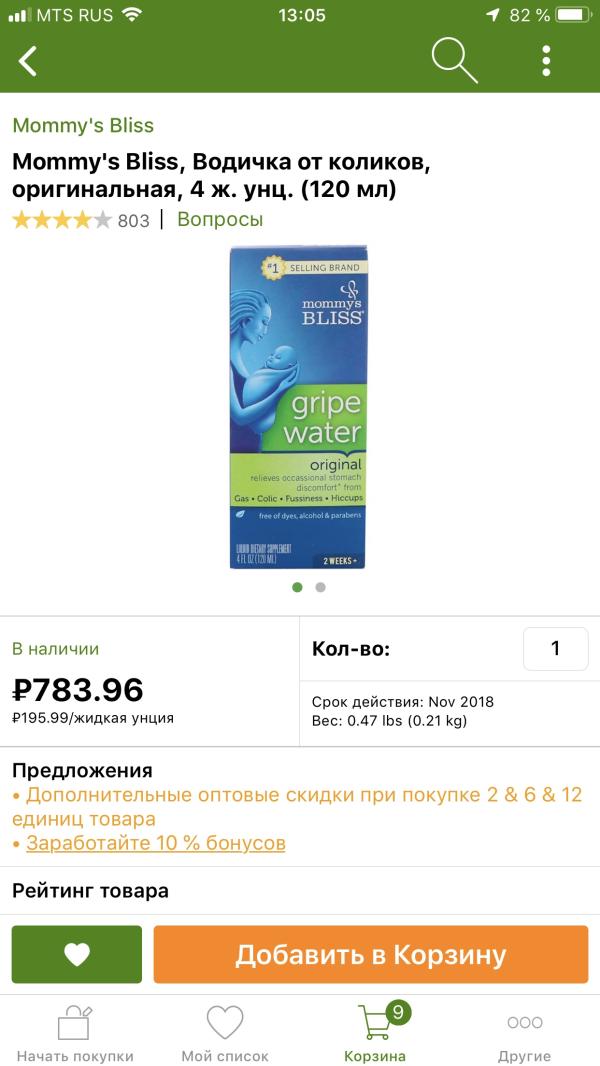Tap the star rating of product
The height and width of the screenshot is (1066, 600).
[61, 220]
